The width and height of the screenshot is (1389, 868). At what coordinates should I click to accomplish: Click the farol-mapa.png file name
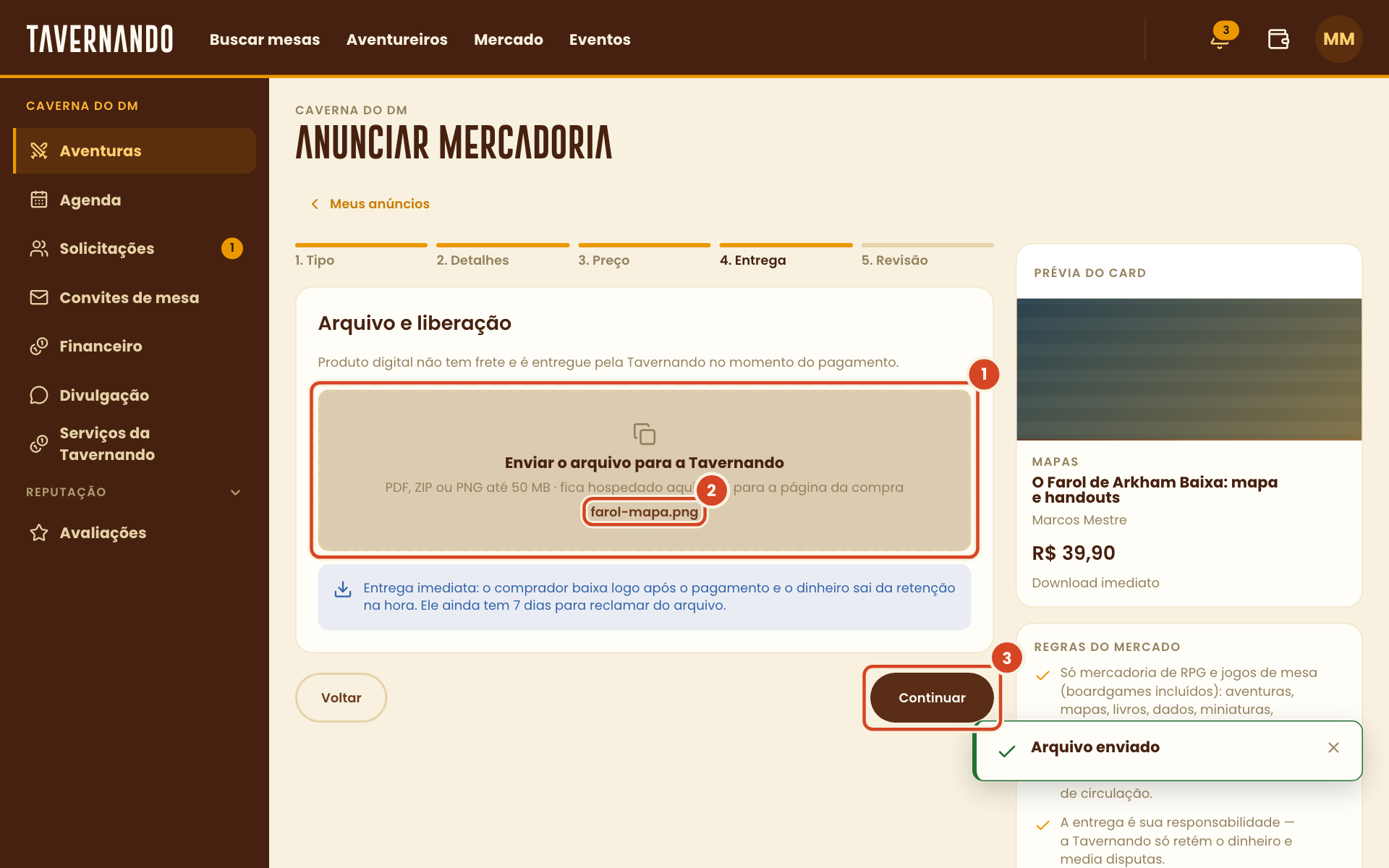tap(644, 512)
